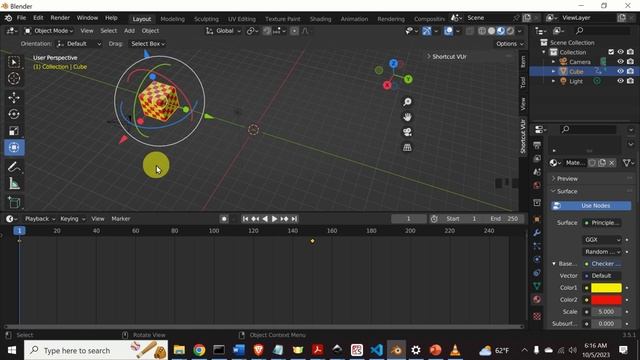
Task: Click the X axis on navigation gizmo
Action: click(387, 85)
